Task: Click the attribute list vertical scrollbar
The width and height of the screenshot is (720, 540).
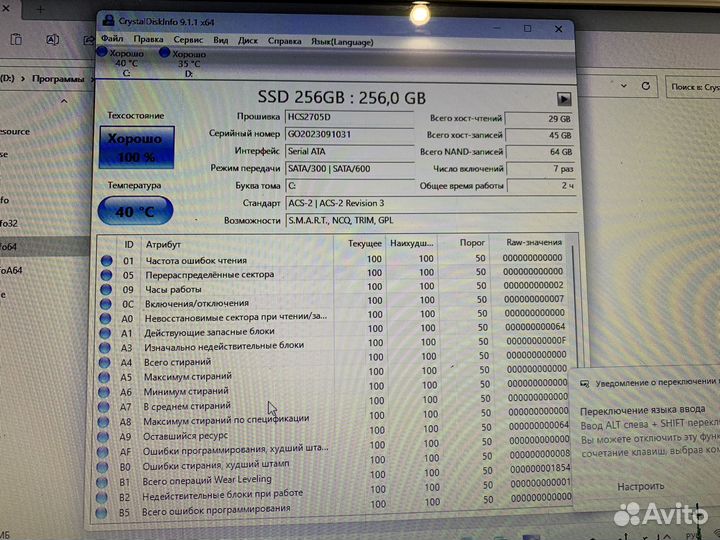Action: coord(573,303)
